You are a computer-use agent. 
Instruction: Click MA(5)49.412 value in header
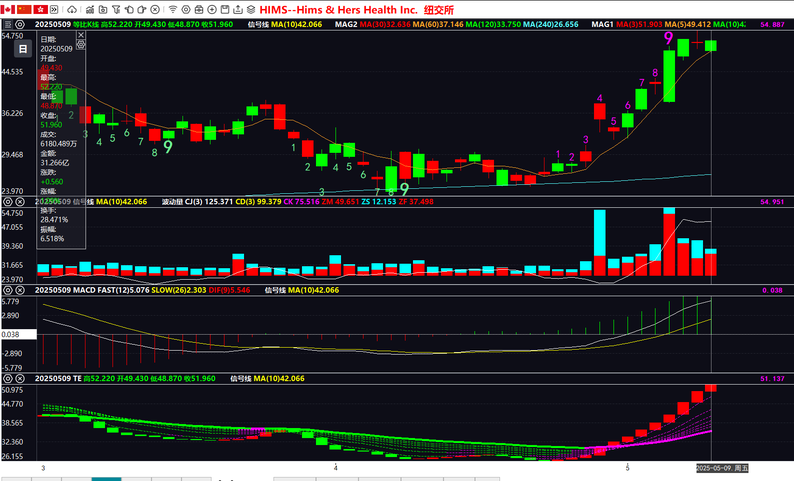(688, 24)
